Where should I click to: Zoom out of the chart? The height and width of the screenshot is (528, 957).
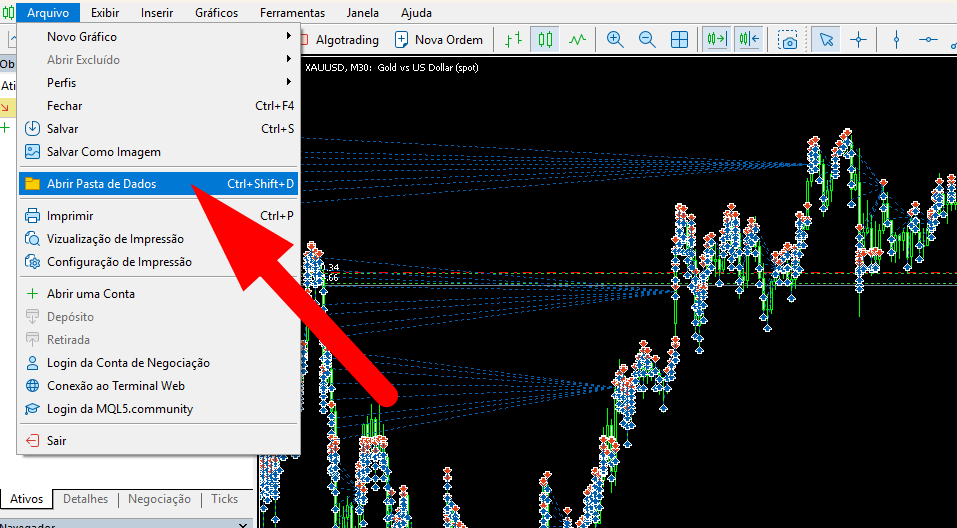(x=647, y=40)
